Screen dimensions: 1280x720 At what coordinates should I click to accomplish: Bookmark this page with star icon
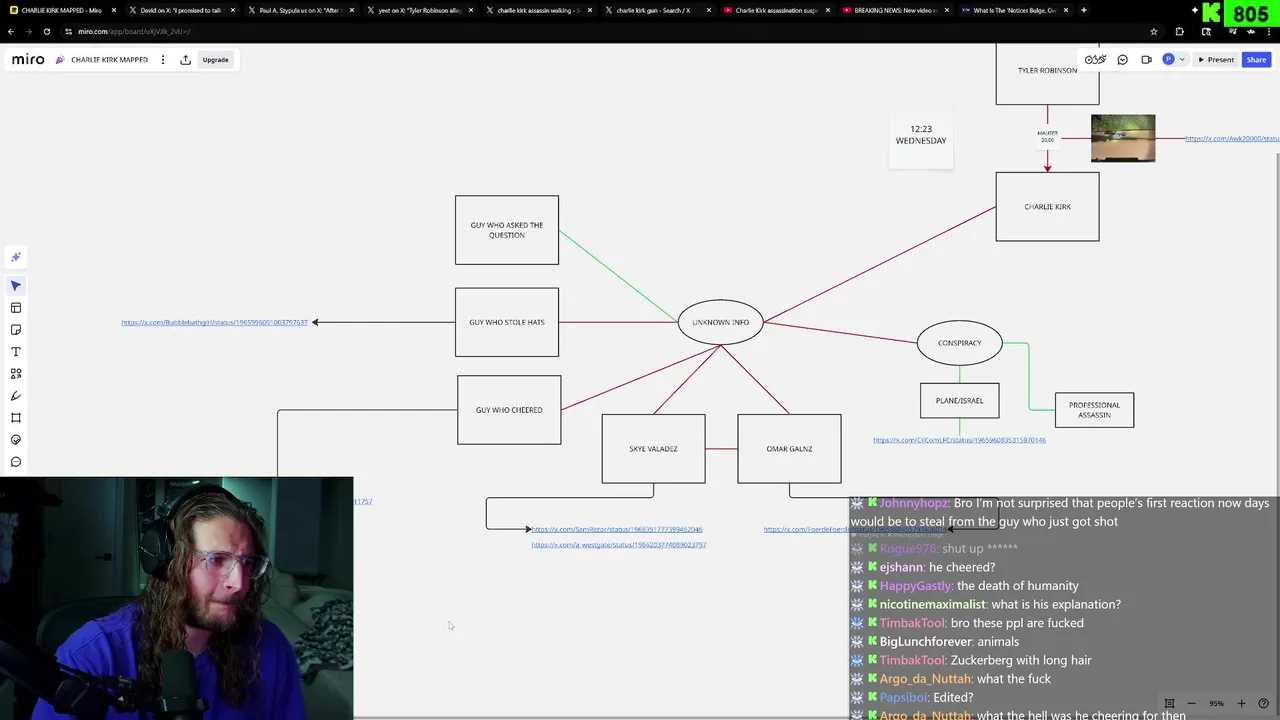click(x=1154, y=31)
